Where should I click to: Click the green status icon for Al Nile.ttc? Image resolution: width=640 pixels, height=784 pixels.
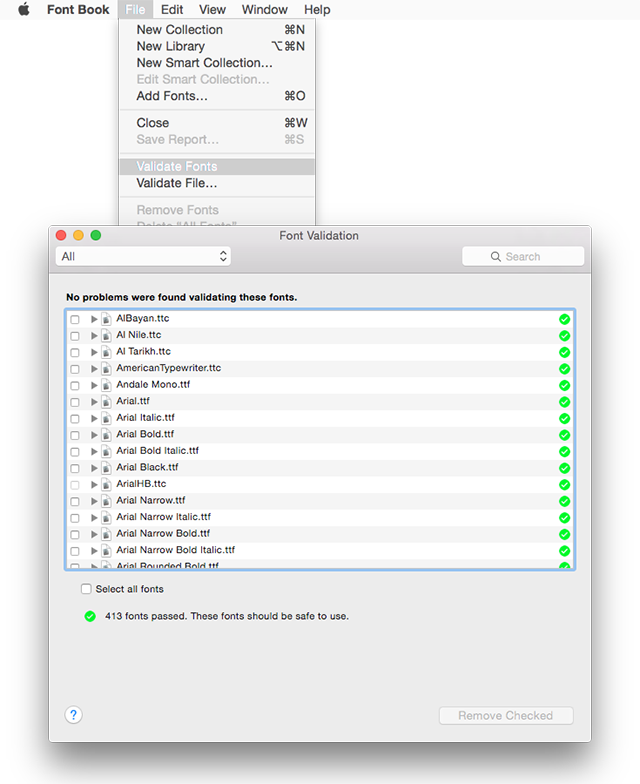[564, 336]
